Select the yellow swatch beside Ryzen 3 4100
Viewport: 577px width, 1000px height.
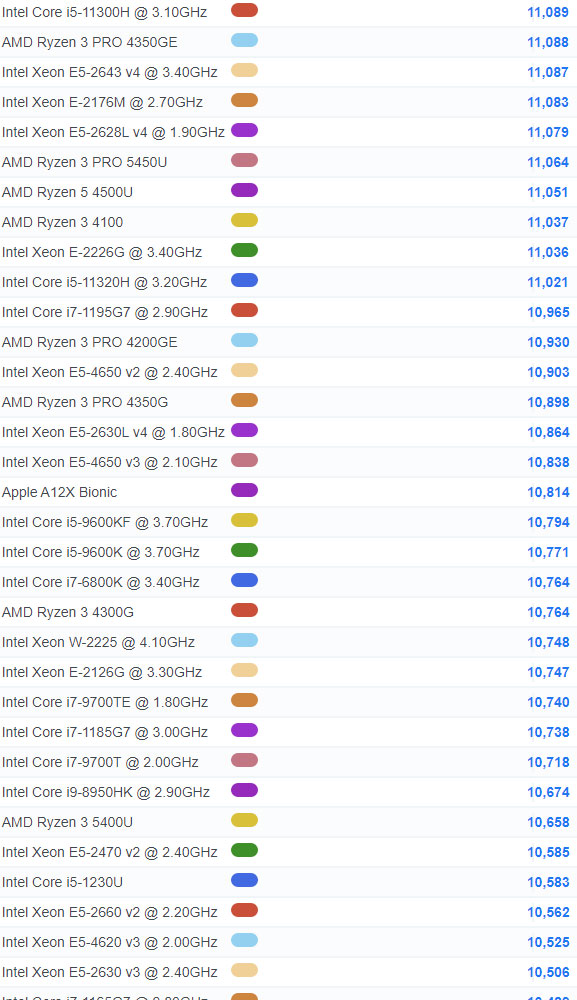point(244,220)
